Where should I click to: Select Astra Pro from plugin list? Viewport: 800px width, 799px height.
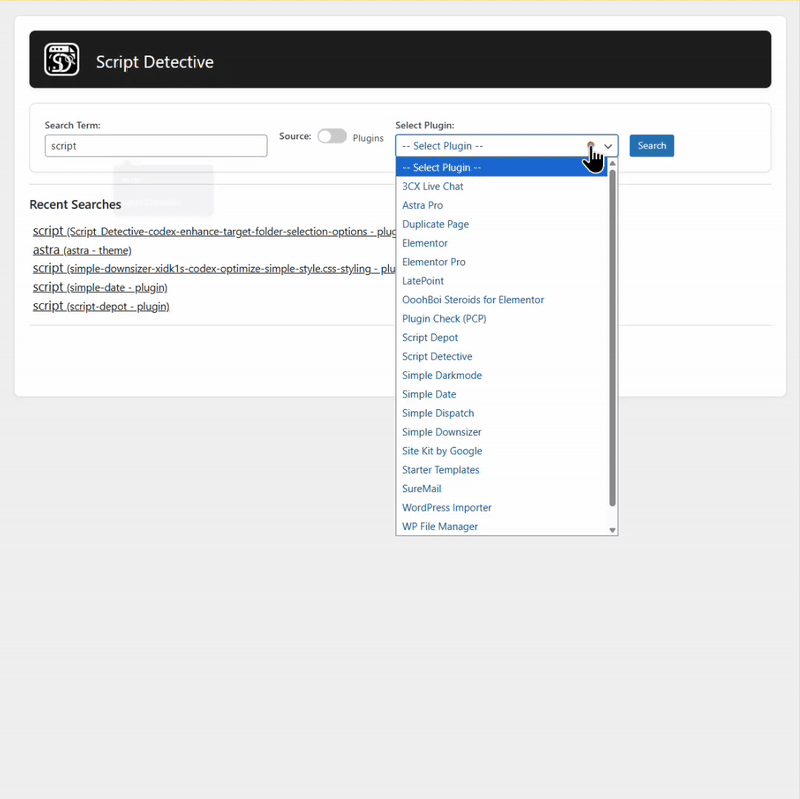tap(502, 205)
